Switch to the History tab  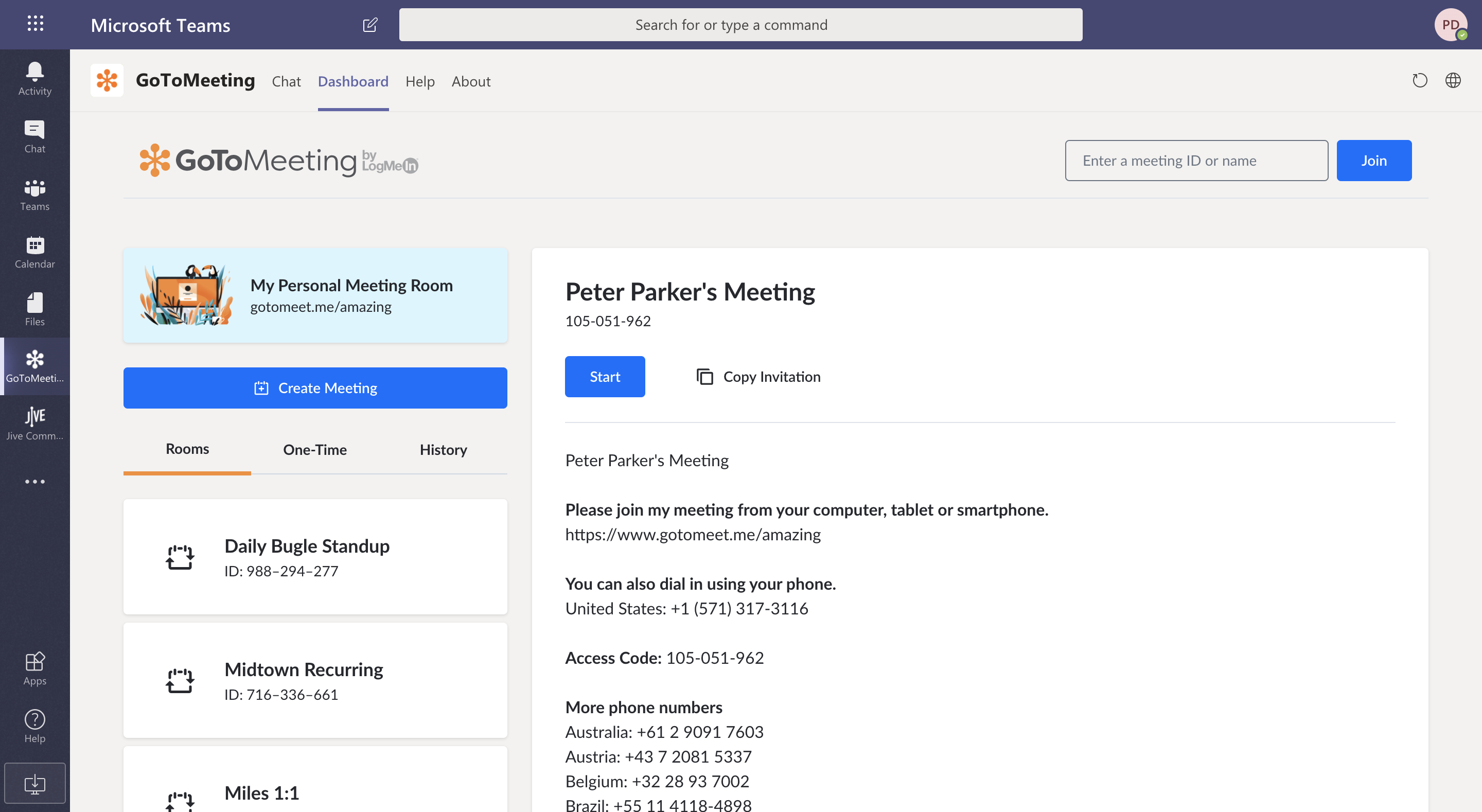(443, 449)
